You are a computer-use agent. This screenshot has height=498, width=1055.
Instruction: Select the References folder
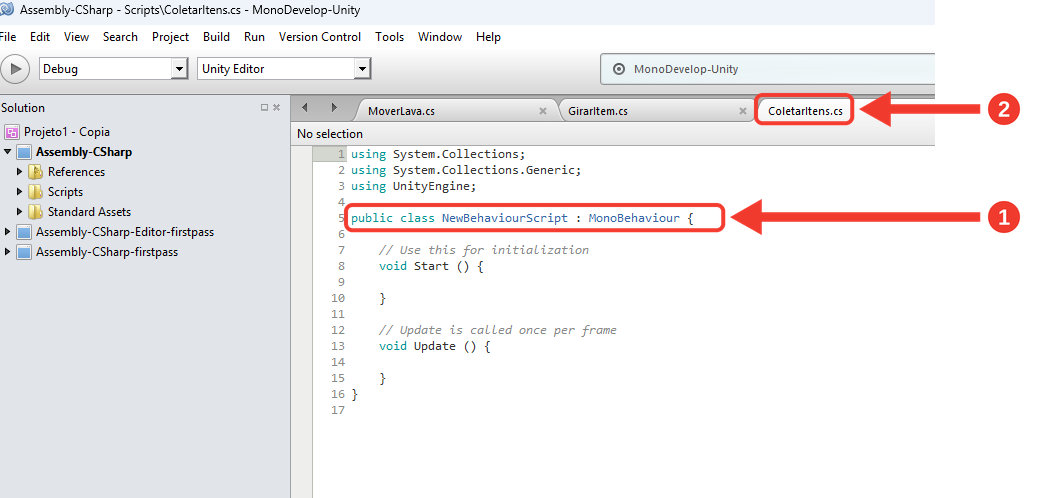(x=77, y=172)
